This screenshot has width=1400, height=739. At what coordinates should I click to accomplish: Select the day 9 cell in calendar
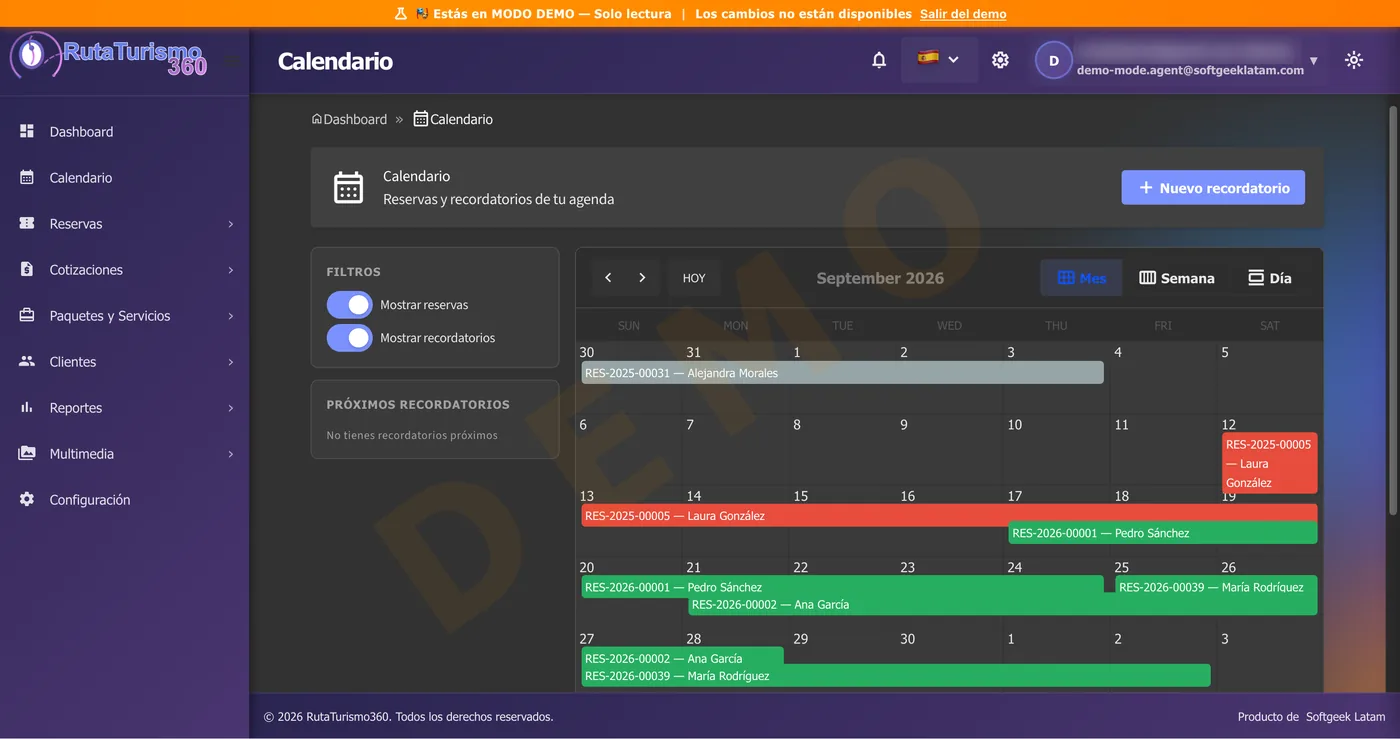[x=949, y=450]
